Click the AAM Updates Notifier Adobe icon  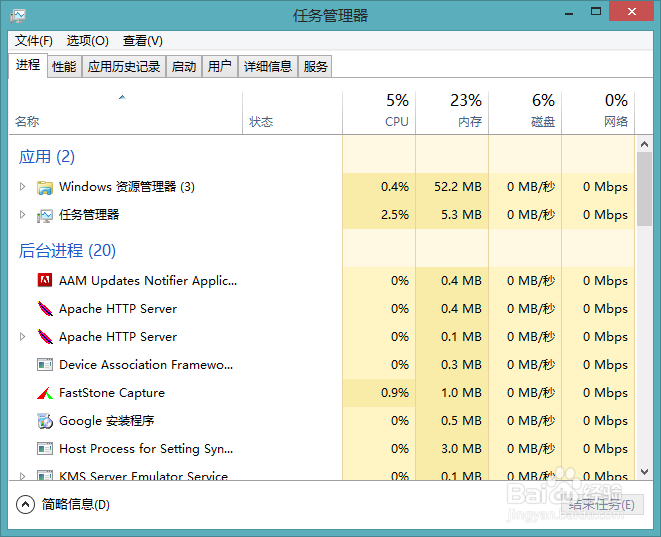[45, 280]
